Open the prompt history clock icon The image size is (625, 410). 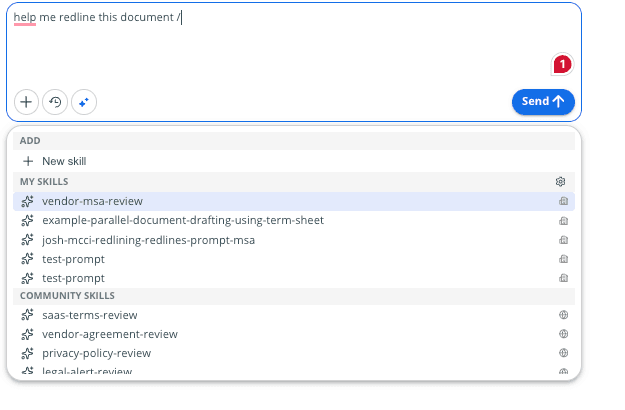[x=55, y=102]
